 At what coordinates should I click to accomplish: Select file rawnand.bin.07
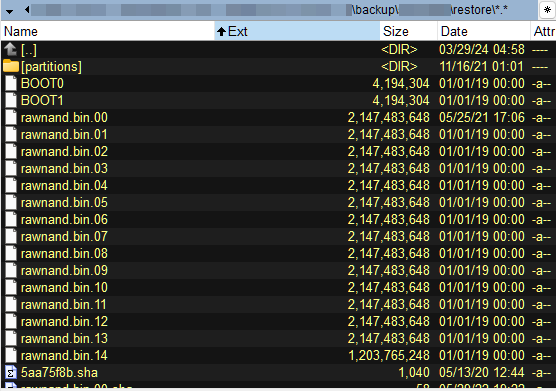64,237
